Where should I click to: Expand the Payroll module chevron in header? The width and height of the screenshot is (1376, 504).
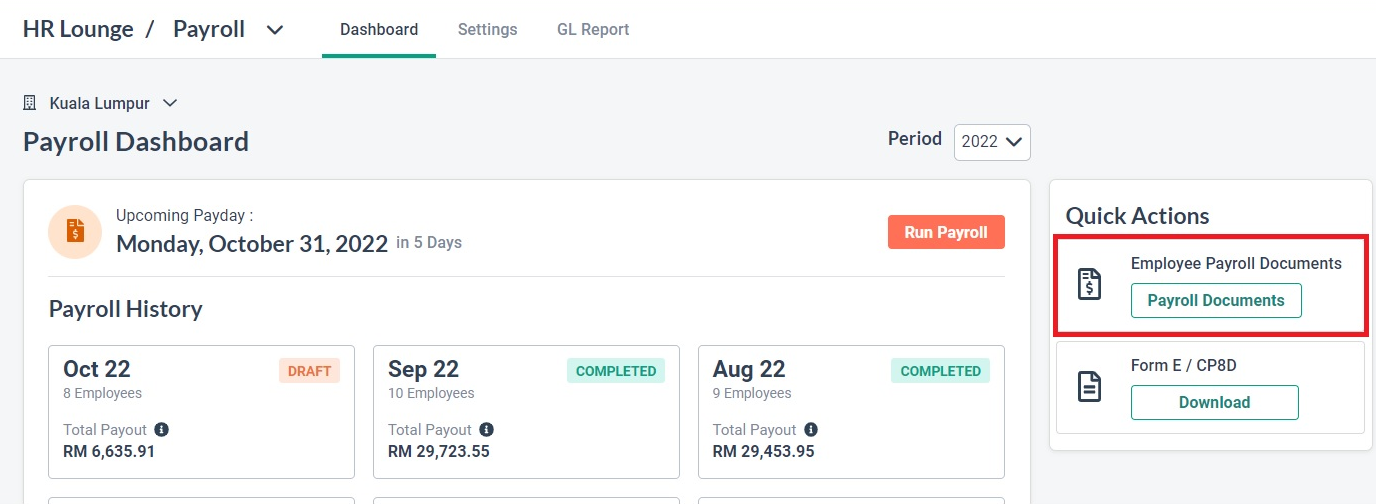[x=275, y=30]
